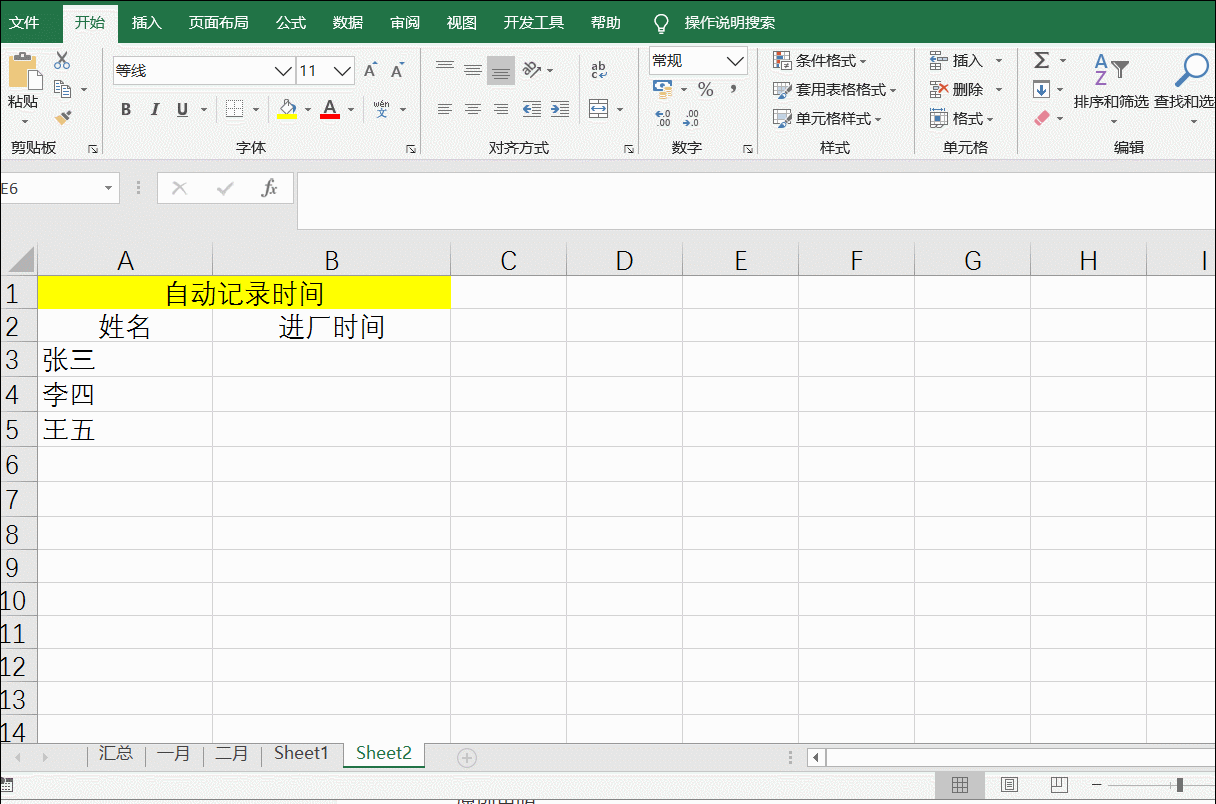
Task: Switch to the 公式 Formulas tab
Action: 291,22
